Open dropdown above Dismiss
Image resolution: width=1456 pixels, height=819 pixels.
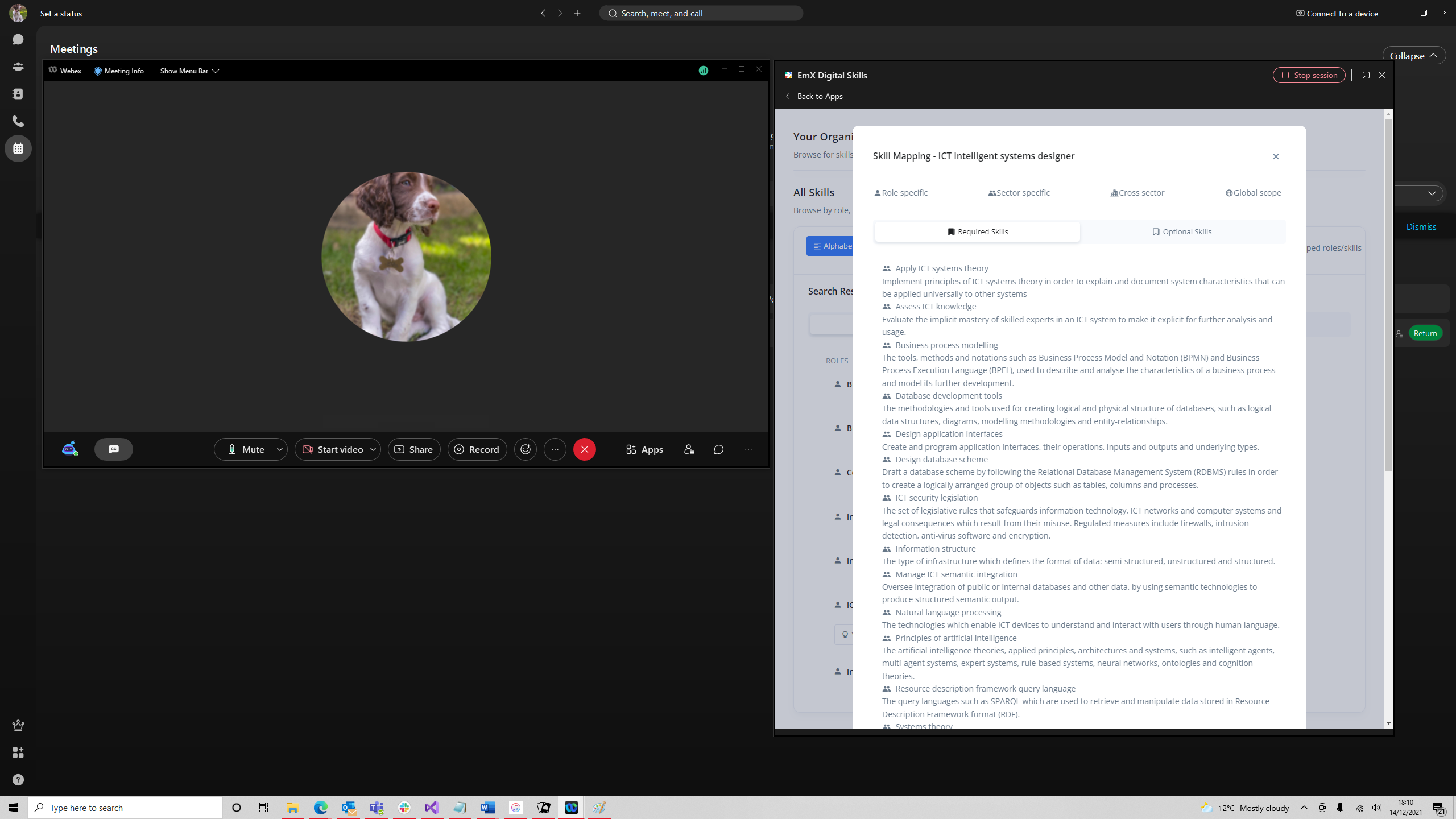click(1432, 193)
